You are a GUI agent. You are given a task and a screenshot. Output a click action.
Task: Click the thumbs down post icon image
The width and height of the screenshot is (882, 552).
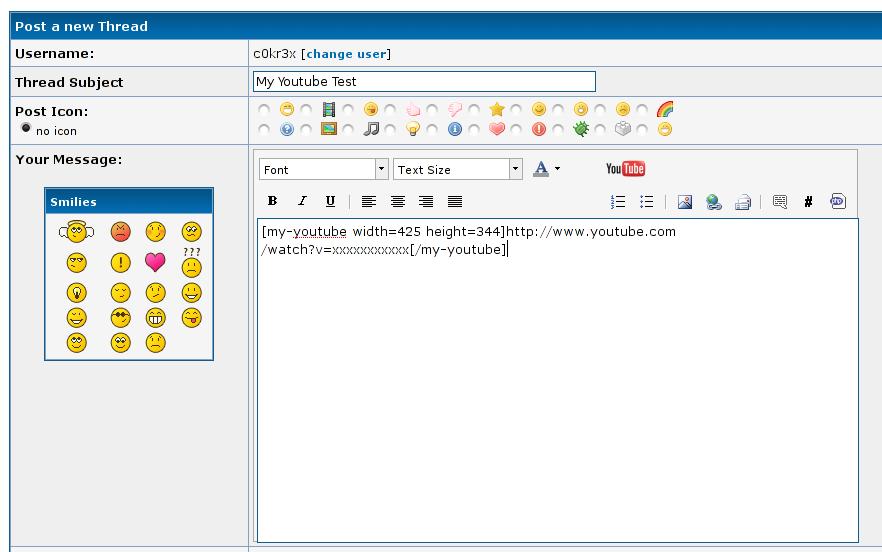(454, 109)
